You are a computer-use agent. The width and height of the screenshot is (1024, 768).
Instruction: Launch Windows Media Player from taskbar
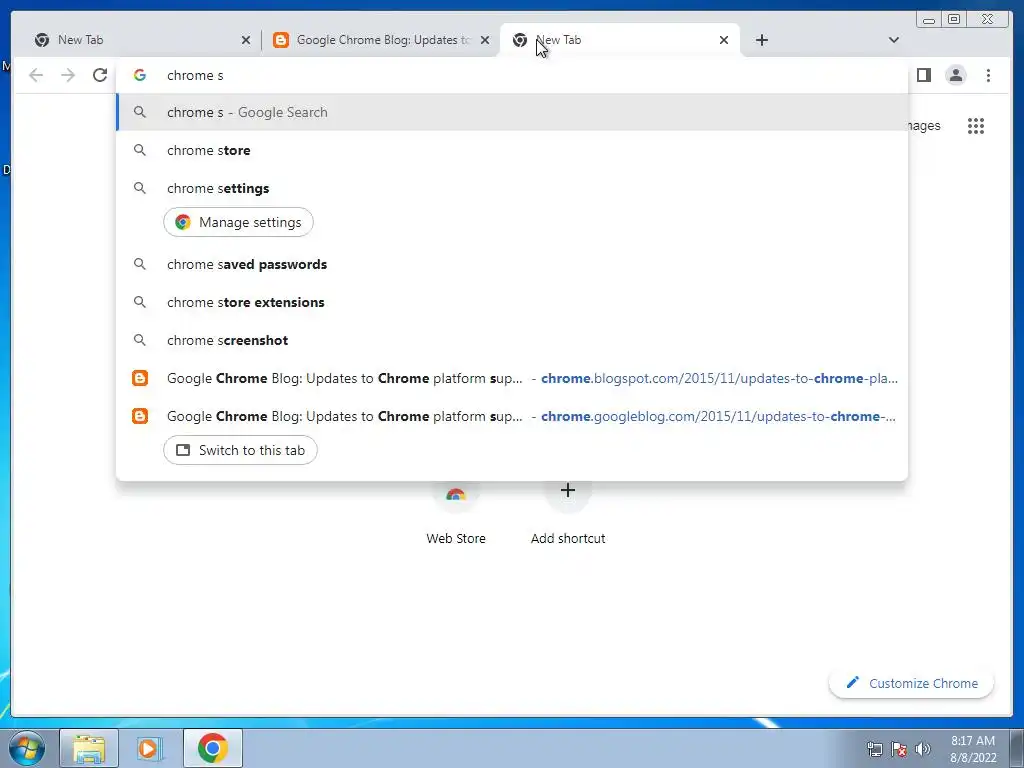[x=149, y=748]
